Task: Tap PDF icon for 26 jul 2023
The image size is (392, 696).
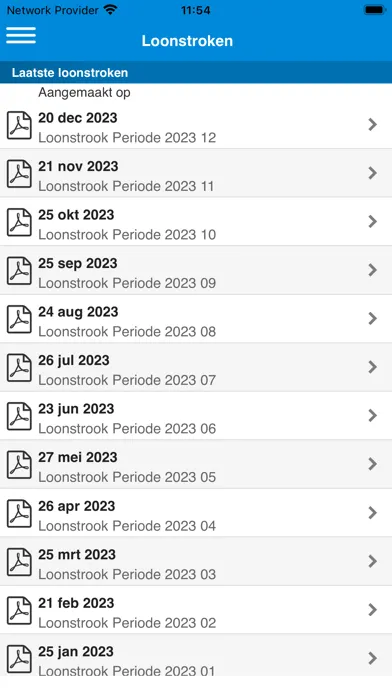Action: coord(19,368)
